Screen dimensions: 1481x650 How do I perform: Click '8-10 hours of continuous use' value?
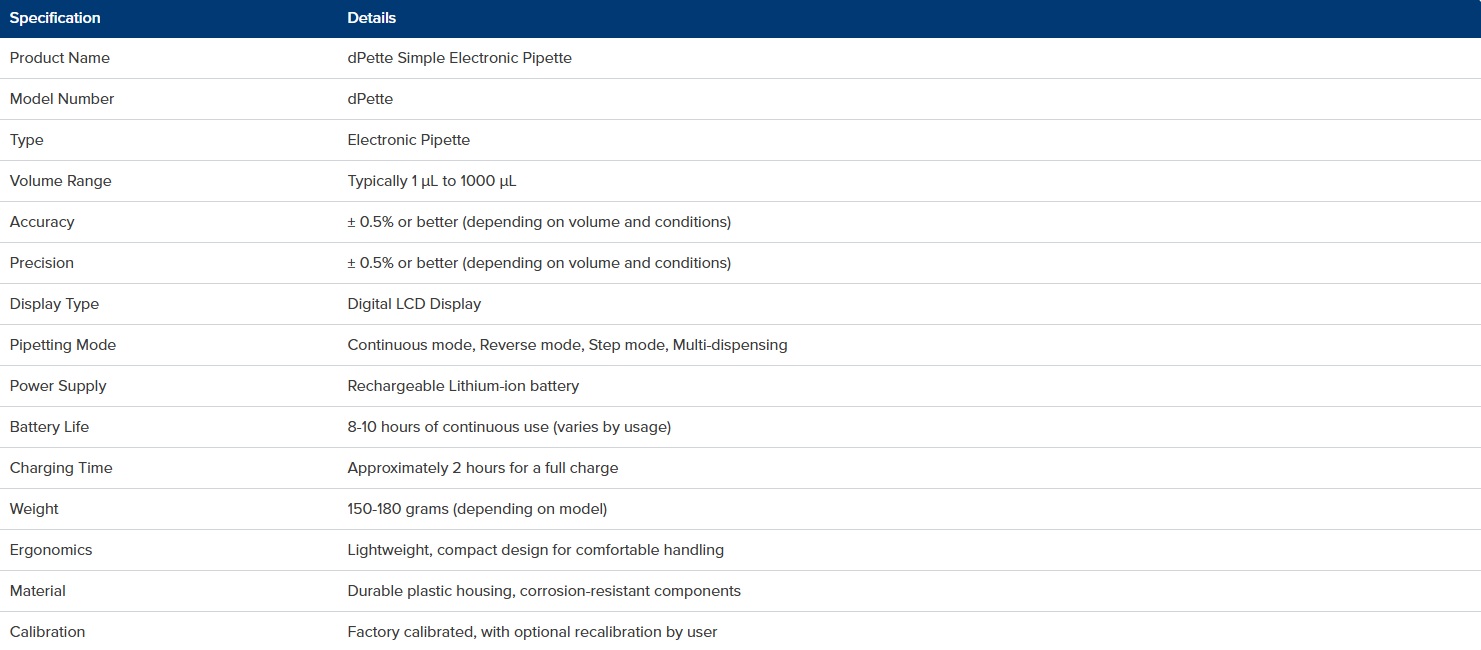coord(448,427)
